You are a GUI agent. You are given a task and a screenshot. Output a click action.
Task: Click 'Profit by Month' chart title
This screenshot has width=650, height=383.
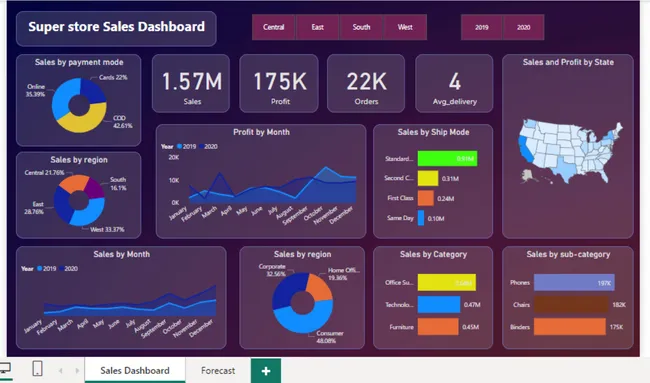[x=261, y=132]
